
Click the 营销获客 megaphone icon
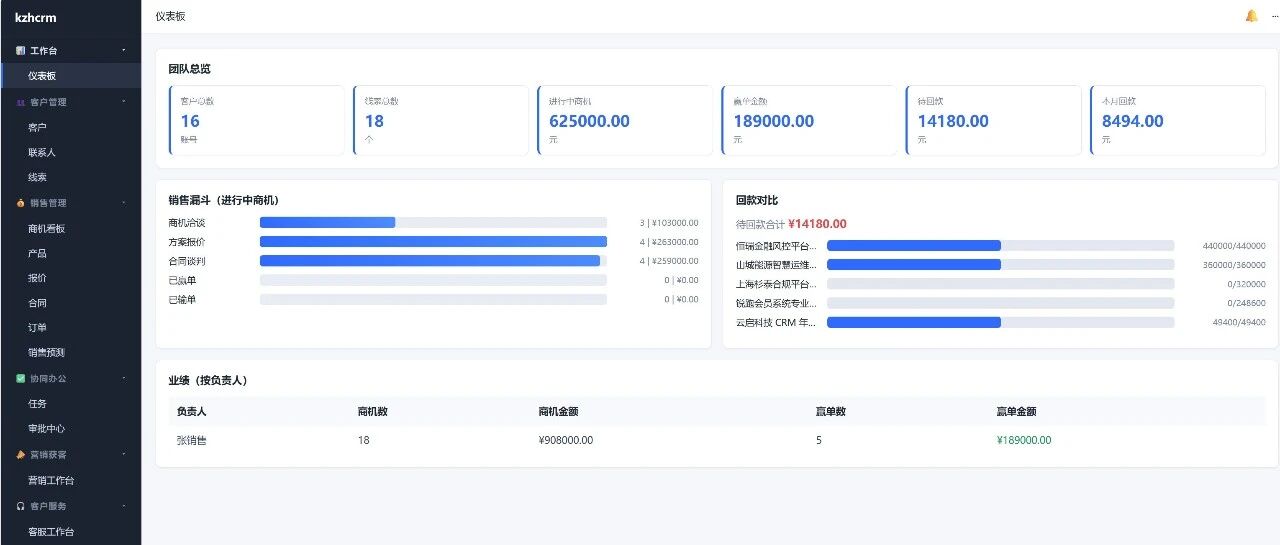(x=21, y=455)
